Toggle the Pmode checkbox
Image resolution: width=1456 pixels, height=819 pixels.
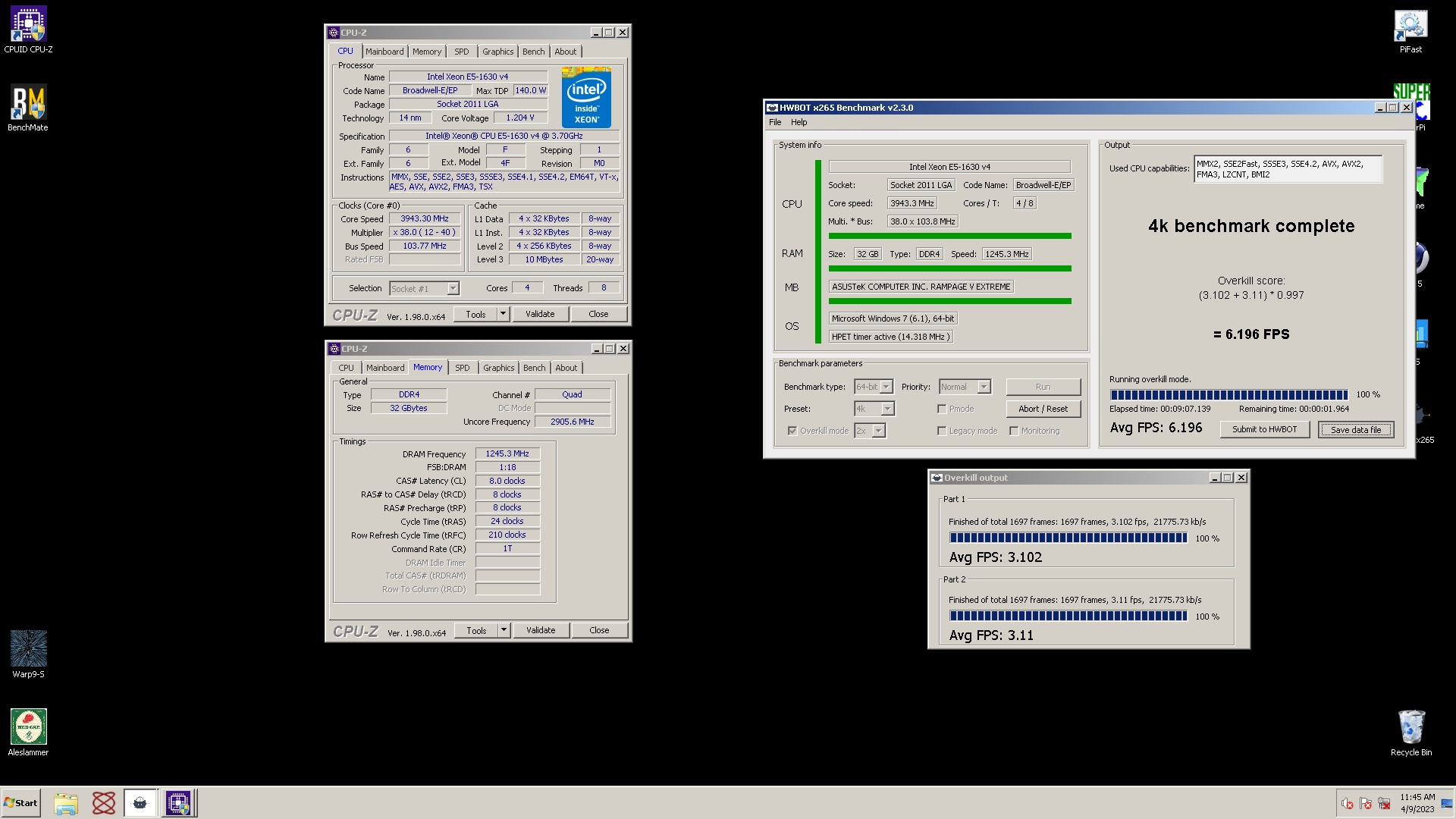[942, 409]
